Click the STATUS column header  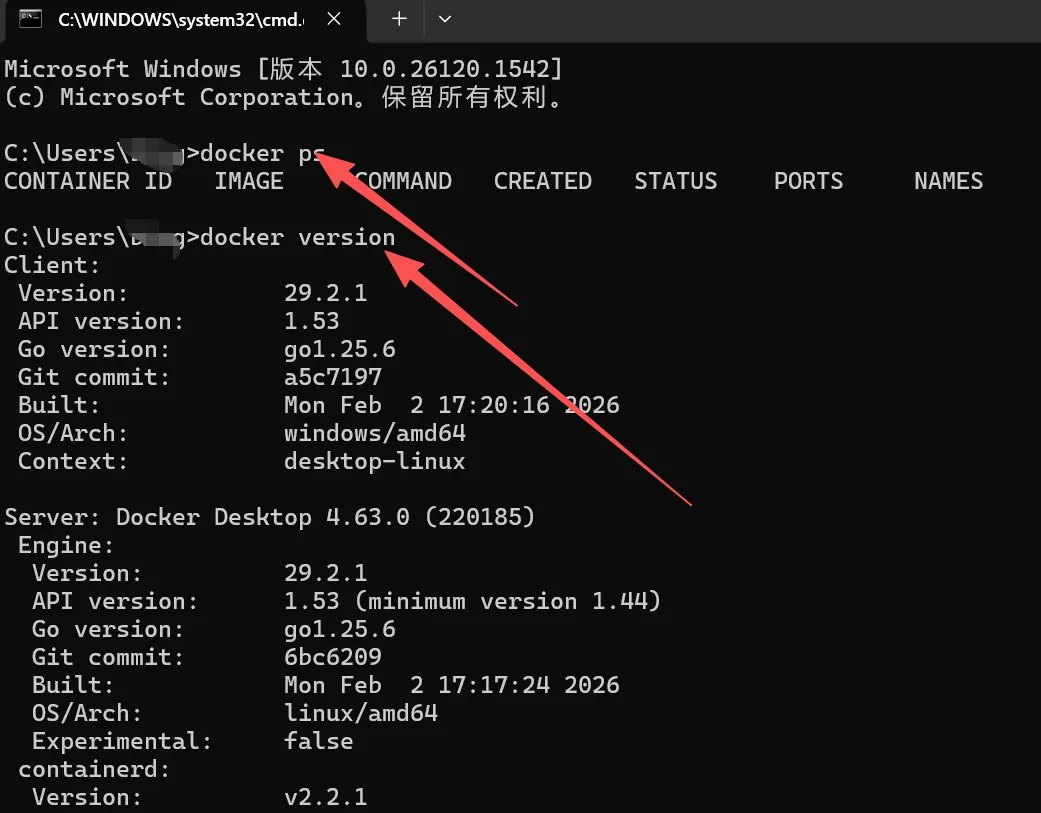click(675, 182)
